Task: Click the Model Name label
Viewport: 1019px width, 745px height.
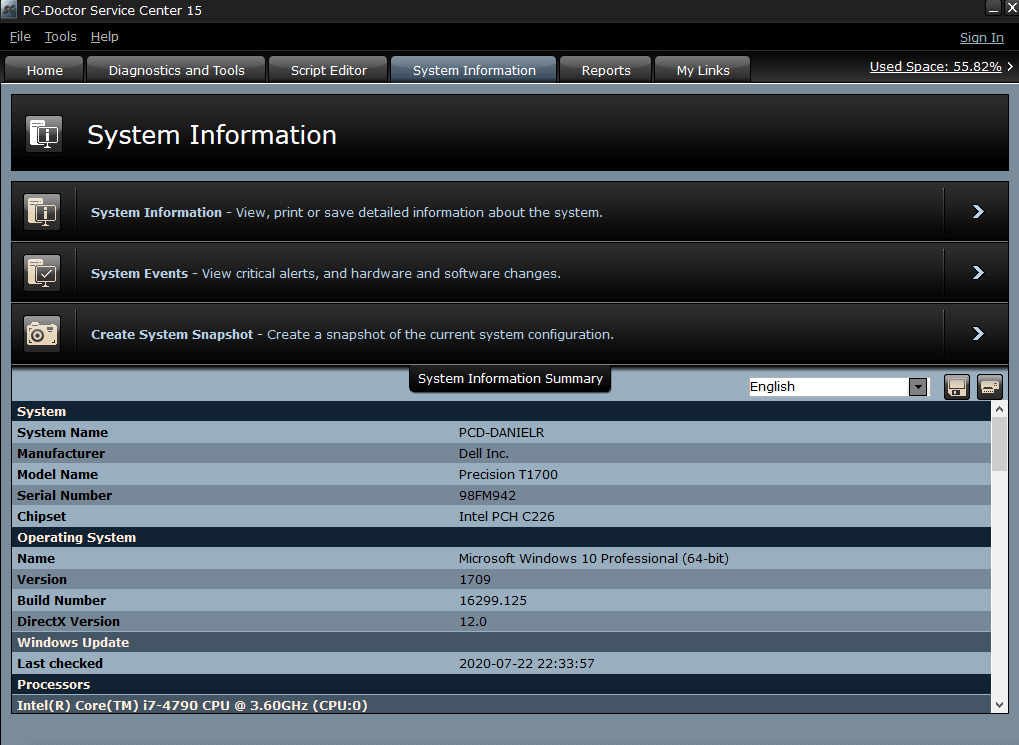Action: [57, 475]
